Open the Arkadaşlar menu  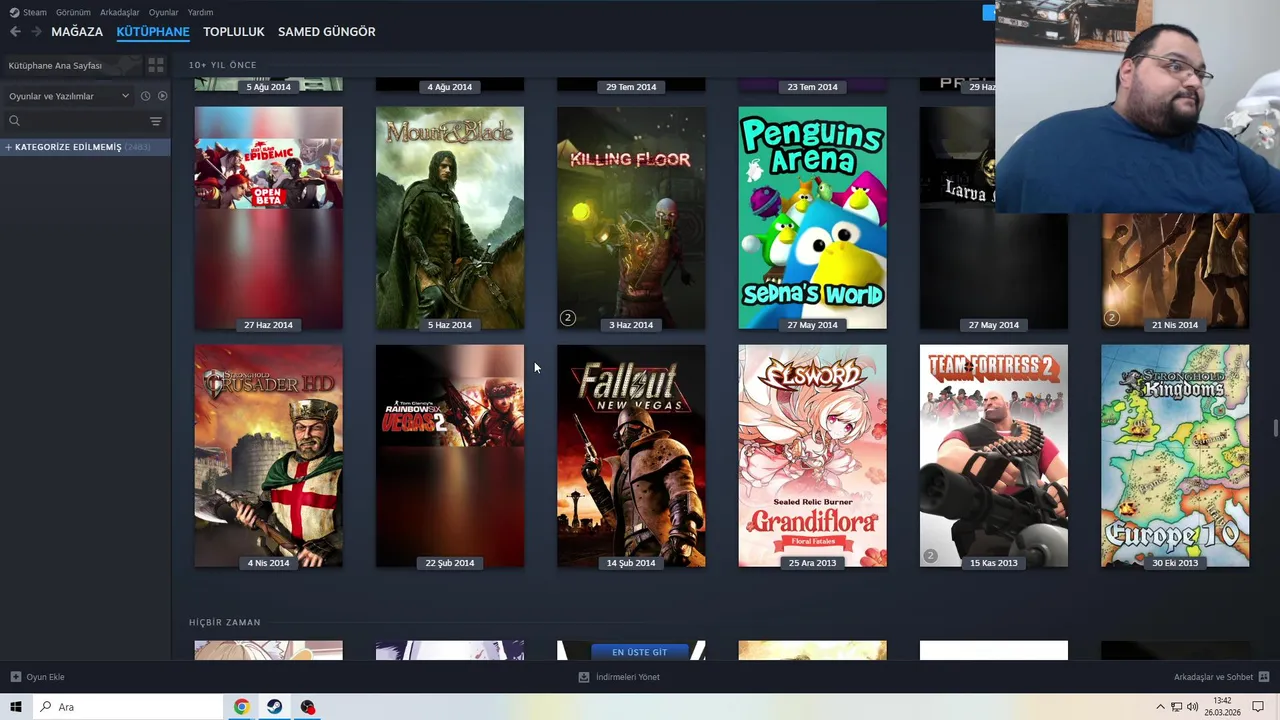[x=119, y=12]
